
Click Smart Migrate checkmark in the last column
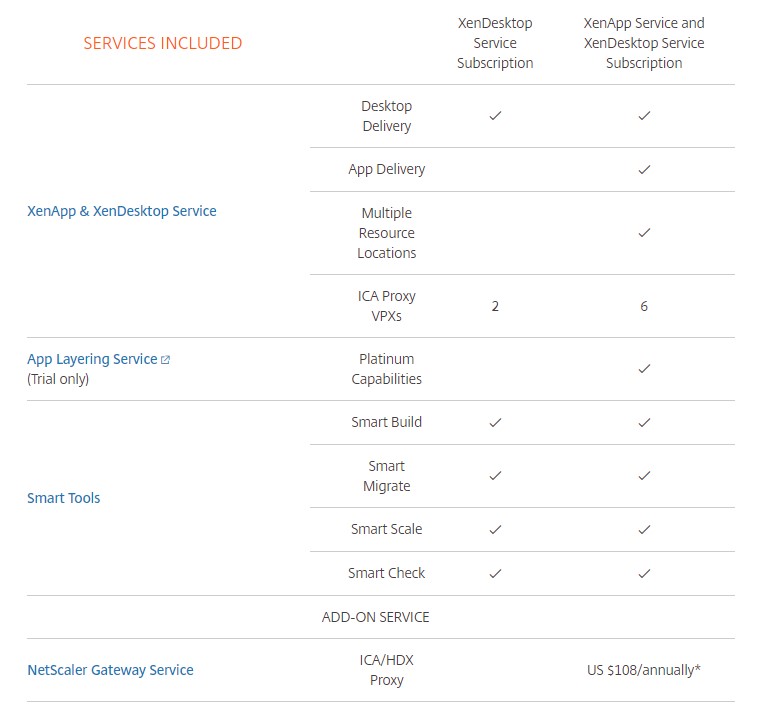coord(644,476)
